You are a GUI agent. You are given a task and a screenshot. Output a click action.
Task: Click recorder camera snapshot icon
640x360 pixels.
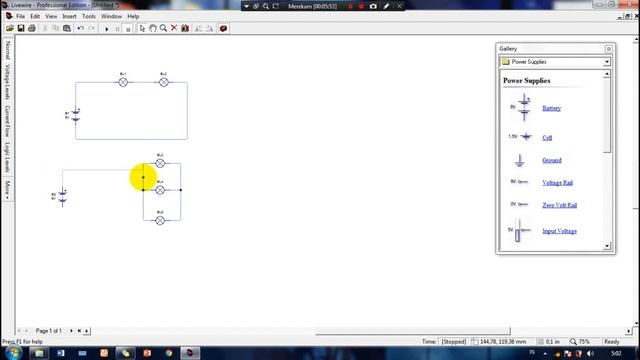point(373,6)
